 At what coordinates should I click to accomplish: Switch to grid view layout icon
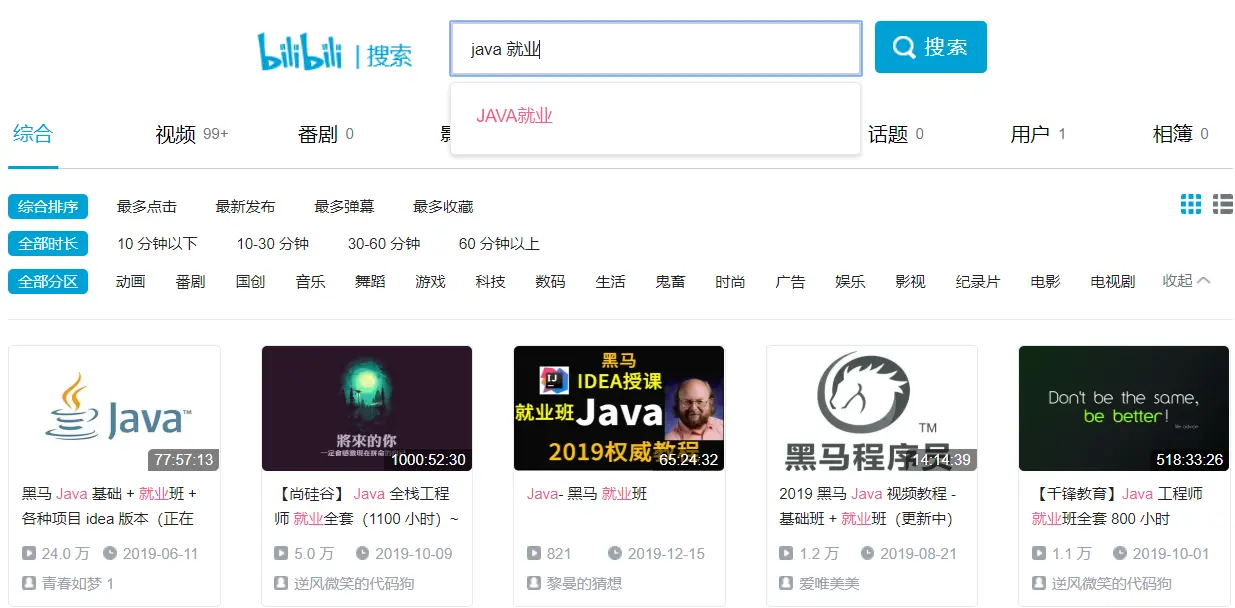pos(1191,204)
